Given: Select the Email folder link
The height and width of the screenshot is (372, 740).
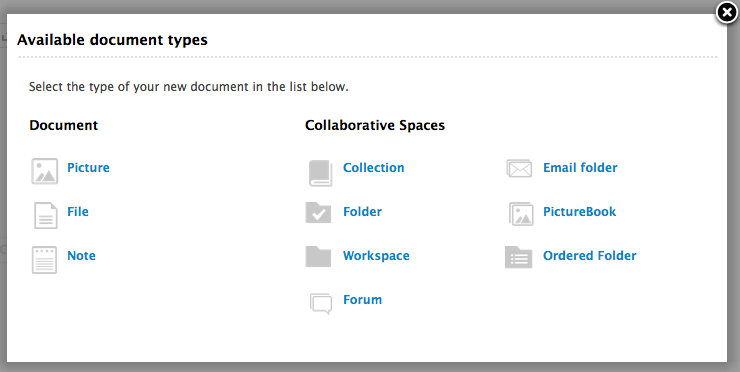Looking at the screenshot, I should click(x=580, y=168).
